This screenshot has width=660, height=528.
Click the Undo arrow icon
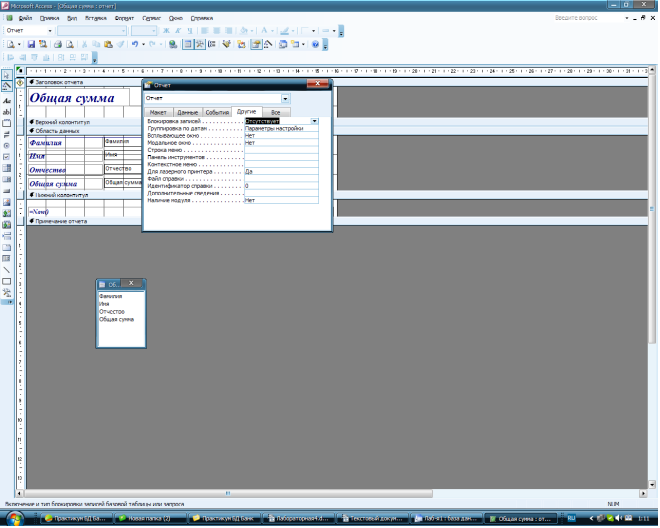[x=135, y=44]
